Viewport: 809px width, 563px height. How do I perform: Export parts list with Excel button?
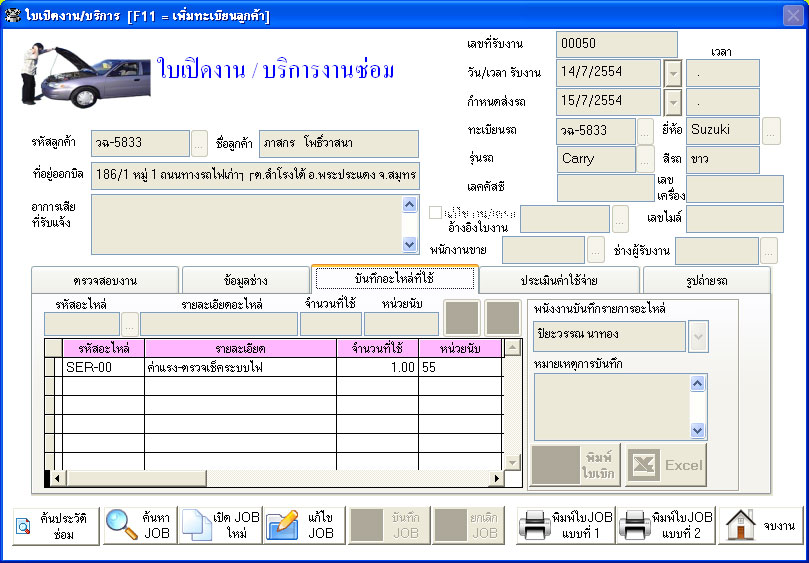pos(666,466)
